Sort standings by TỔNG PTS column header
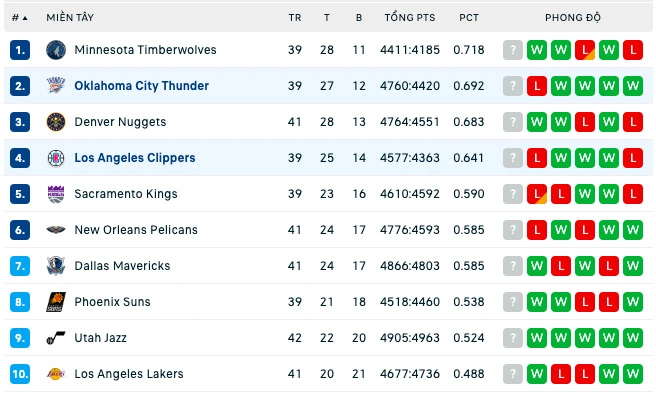This screenshot has height=397, width=656. 410,18
